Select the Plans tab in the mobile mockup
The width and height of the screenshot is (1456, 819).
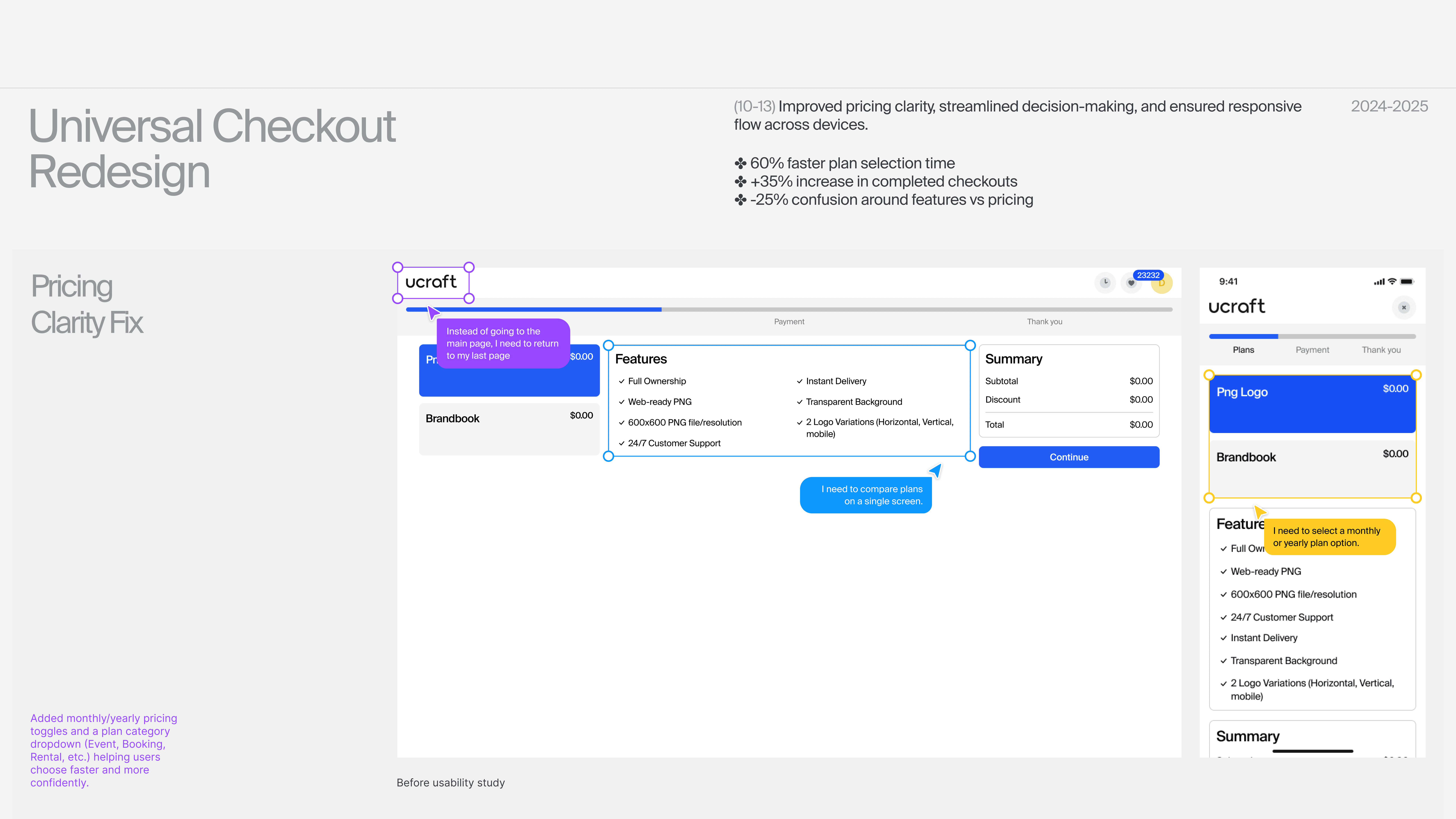click(x=1243, y=350)
